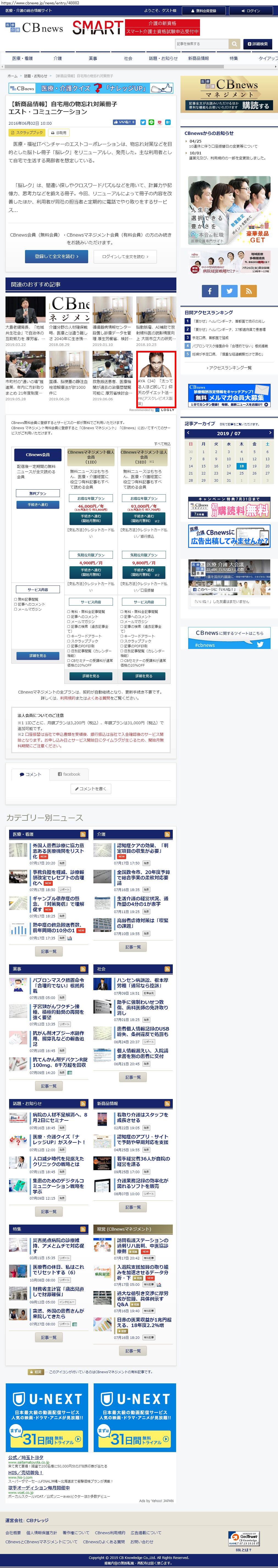Viewport: 278px width, 1568px height.
Task: Click the コメント tab
Action: coord(30,774)
